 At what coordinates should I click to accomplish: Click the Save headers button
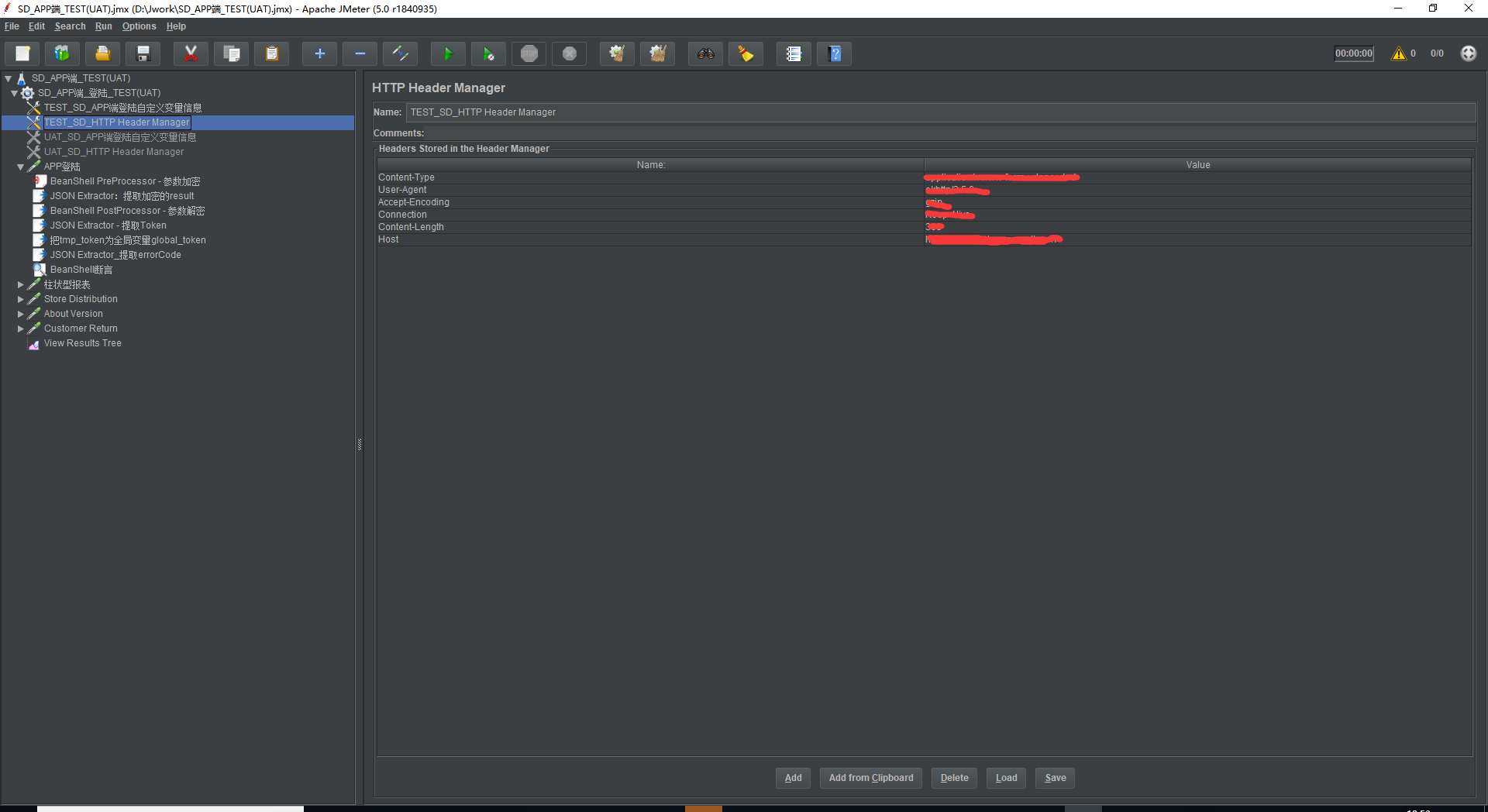(1055, 778)
